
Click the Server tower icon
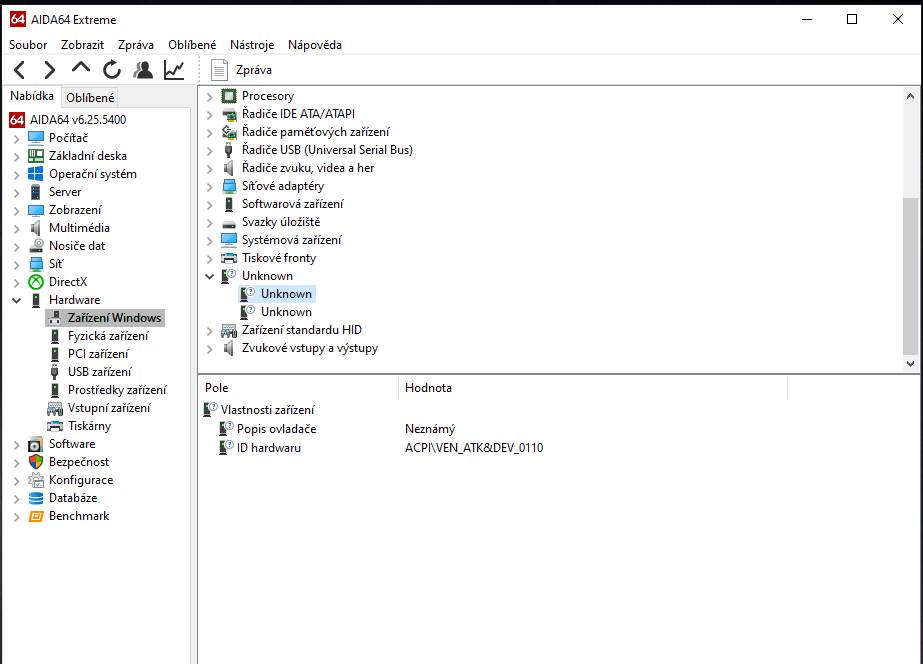pos(36,192)
